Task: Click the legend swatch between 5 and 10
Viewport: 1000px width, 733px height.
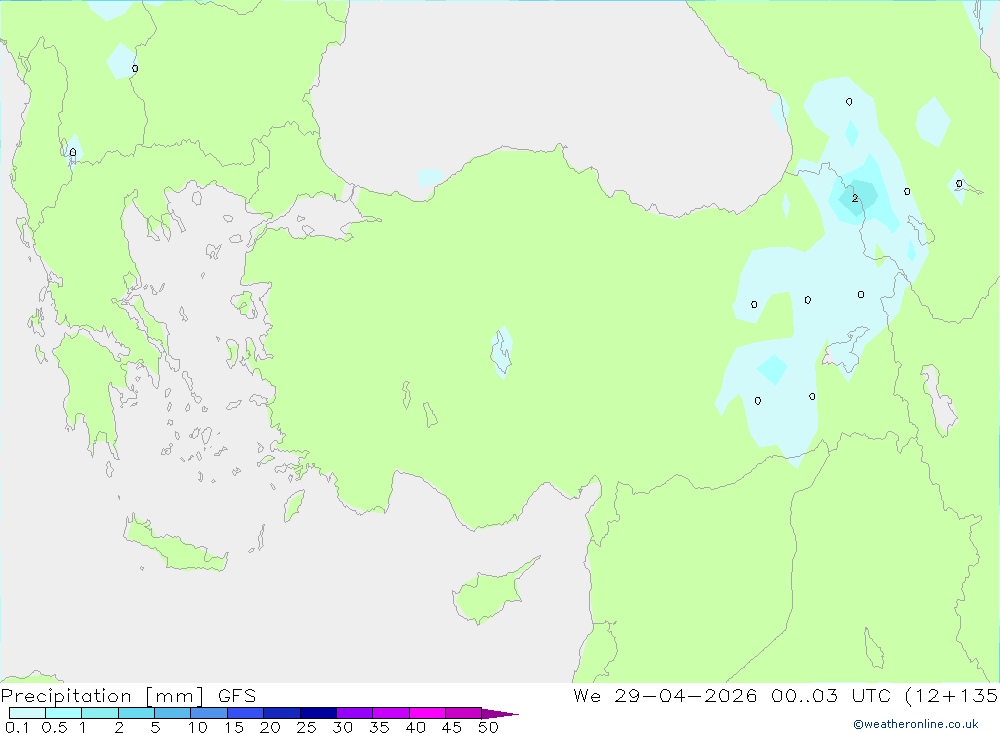Action: click(x=173, y=713)
